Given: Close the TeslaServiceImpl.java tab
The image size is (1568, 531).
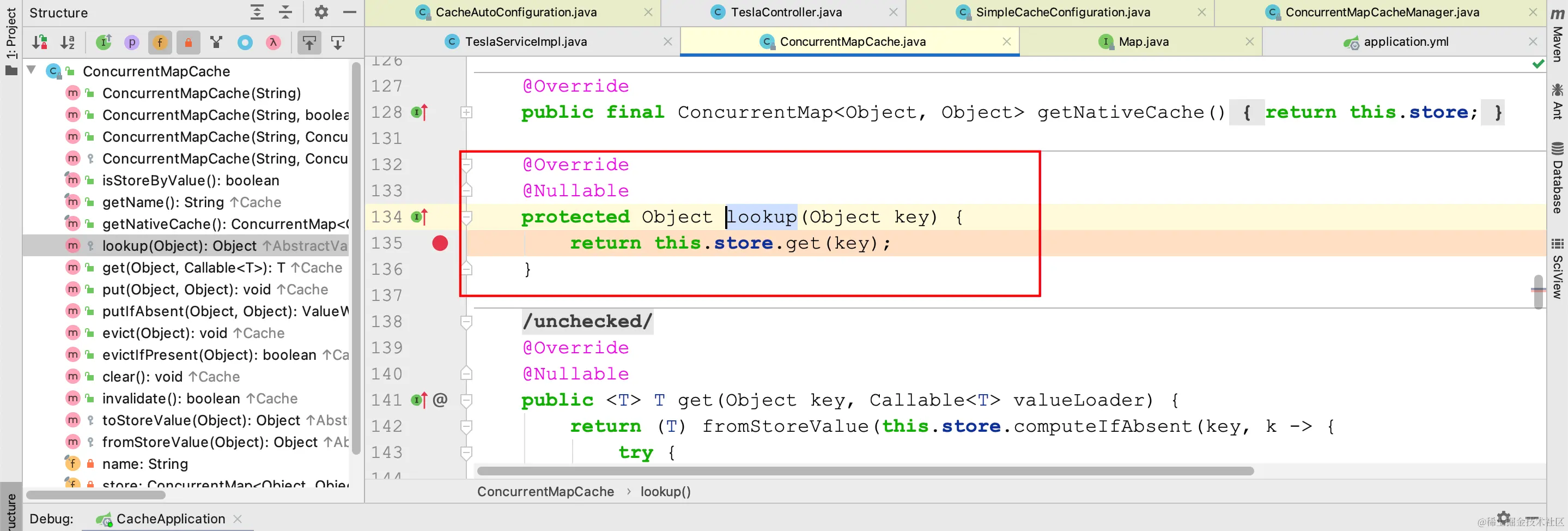Looking at the screenshot, I should point(668,41).
